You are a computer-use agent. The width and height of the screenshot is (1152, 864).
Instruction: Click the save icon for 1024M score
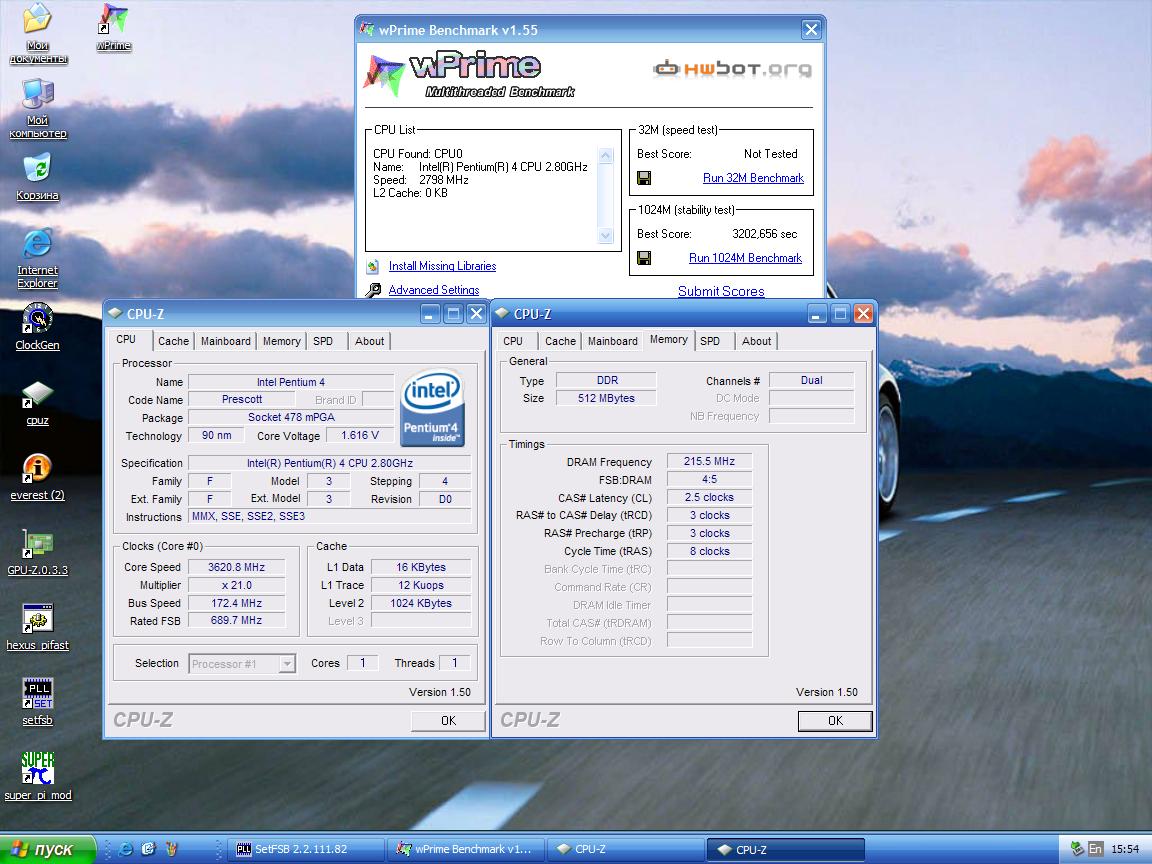644,258
